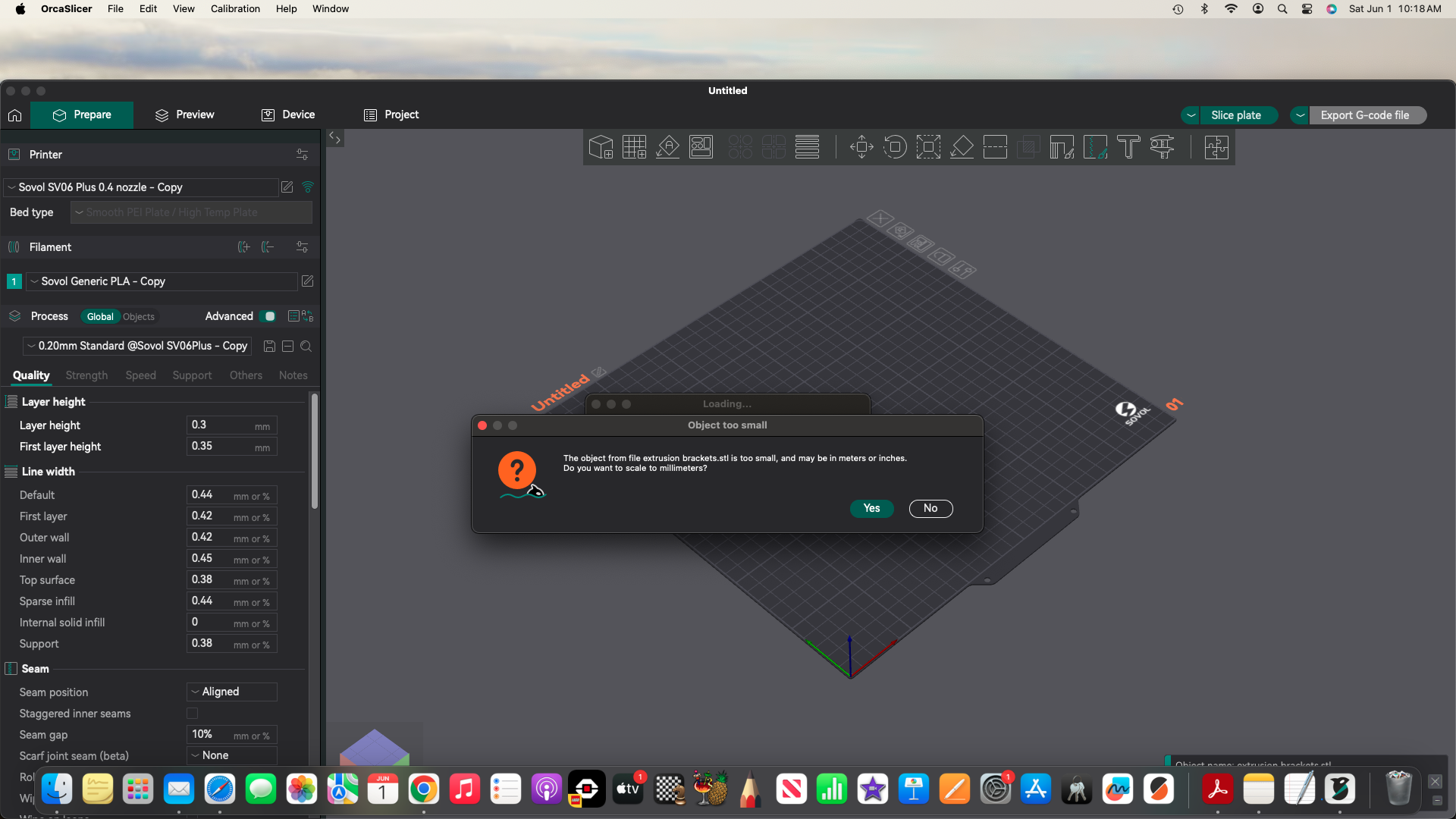Screen dimensions: 1456x819
Task: Open the Seam position dropdown
Action: click(231, 692)
